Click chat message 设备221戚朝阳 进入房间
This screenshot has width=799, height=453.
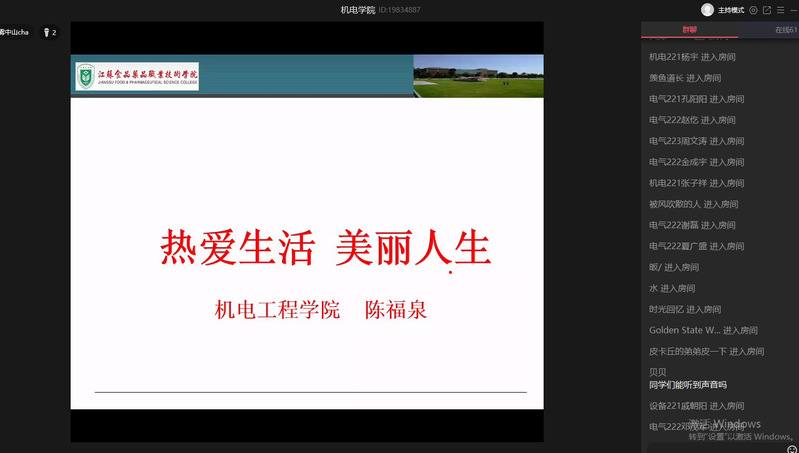(x=697, y=406)
